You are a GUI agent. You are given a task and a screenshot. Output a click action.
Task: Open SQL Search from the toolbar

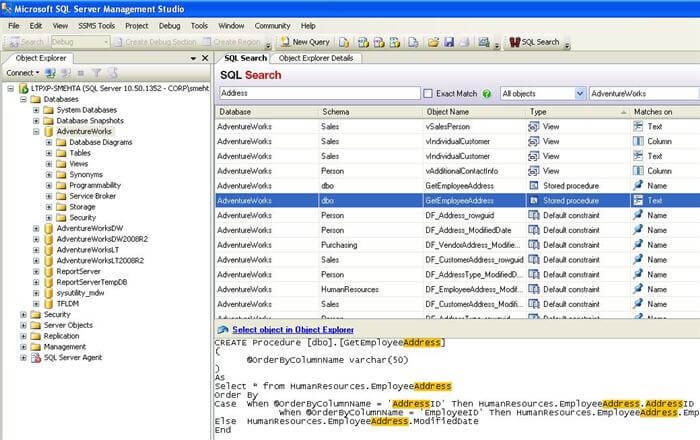pyautogui.click(x=534, y=42)
